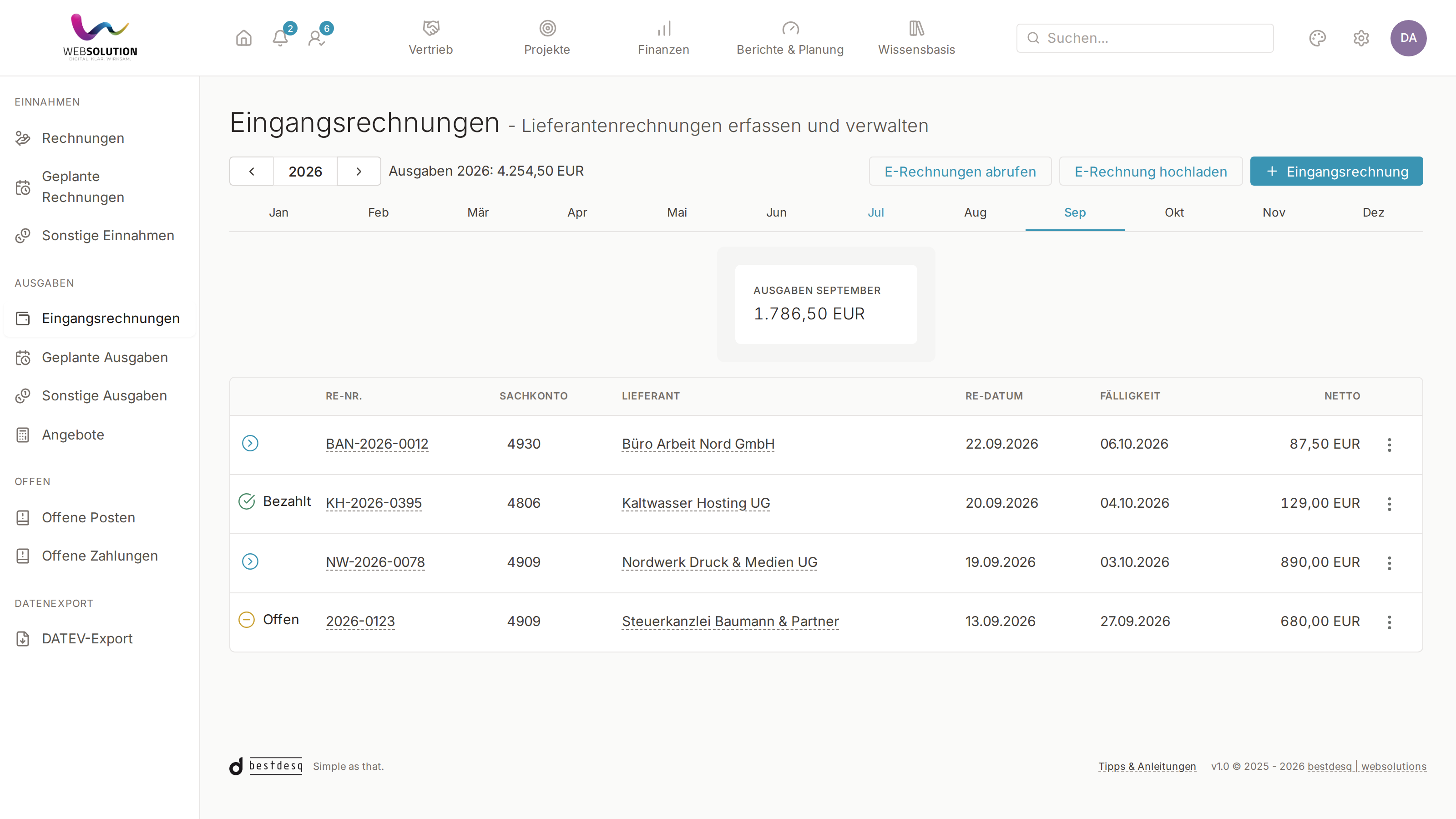
Task: Click E-Rechnung hochladen button
Action: click(1150, 171)
